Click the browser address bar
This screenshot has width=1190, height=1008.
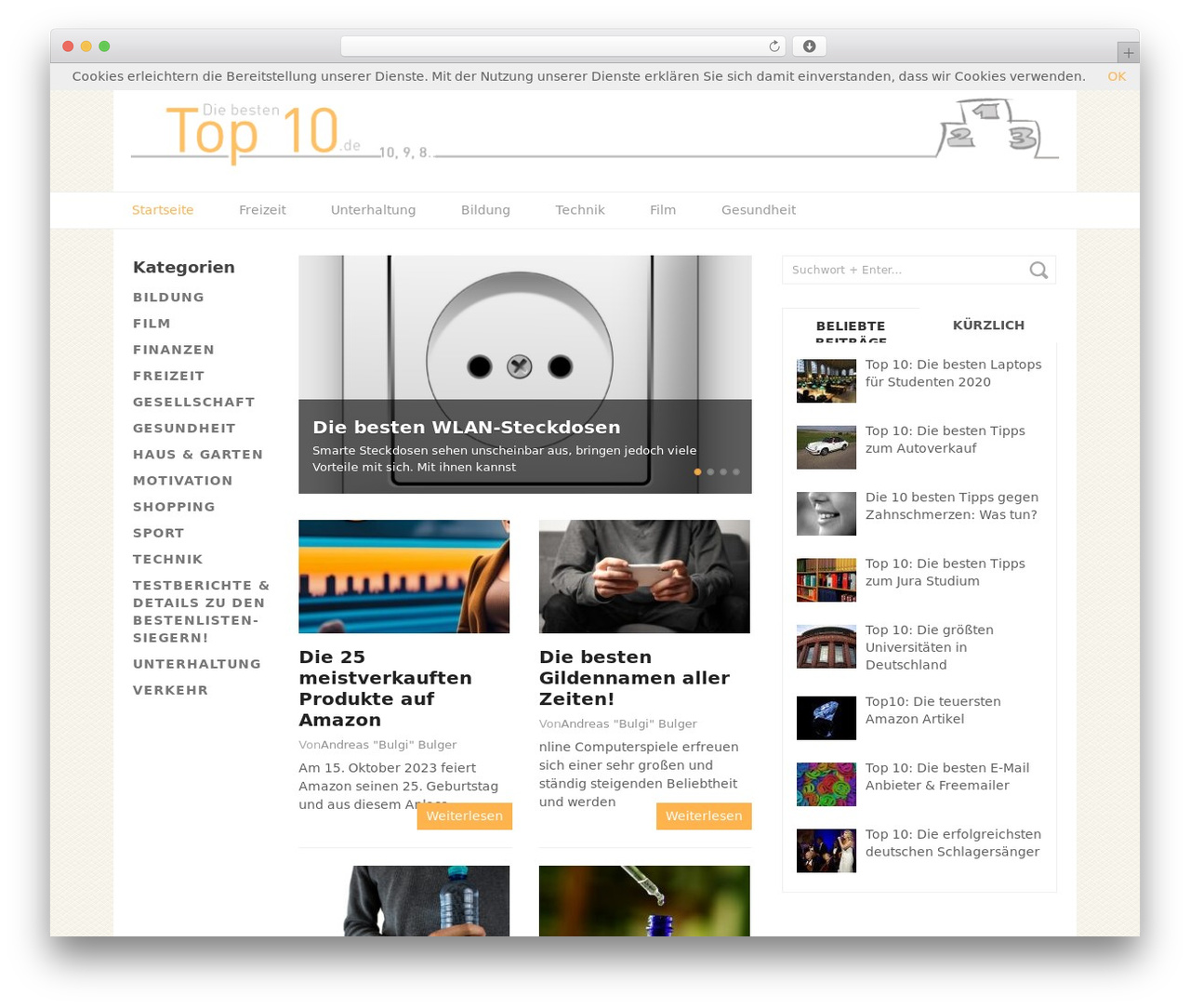[563, 46]
